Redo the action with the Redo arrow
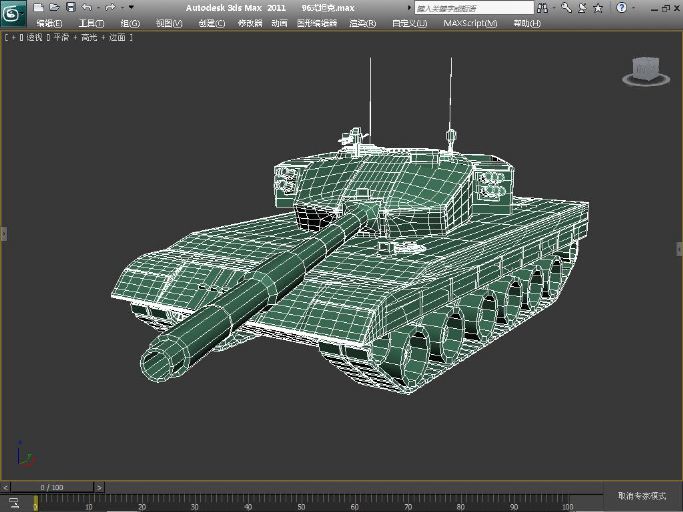The width and height of the screenshot is (683, 512). [110, 7]
